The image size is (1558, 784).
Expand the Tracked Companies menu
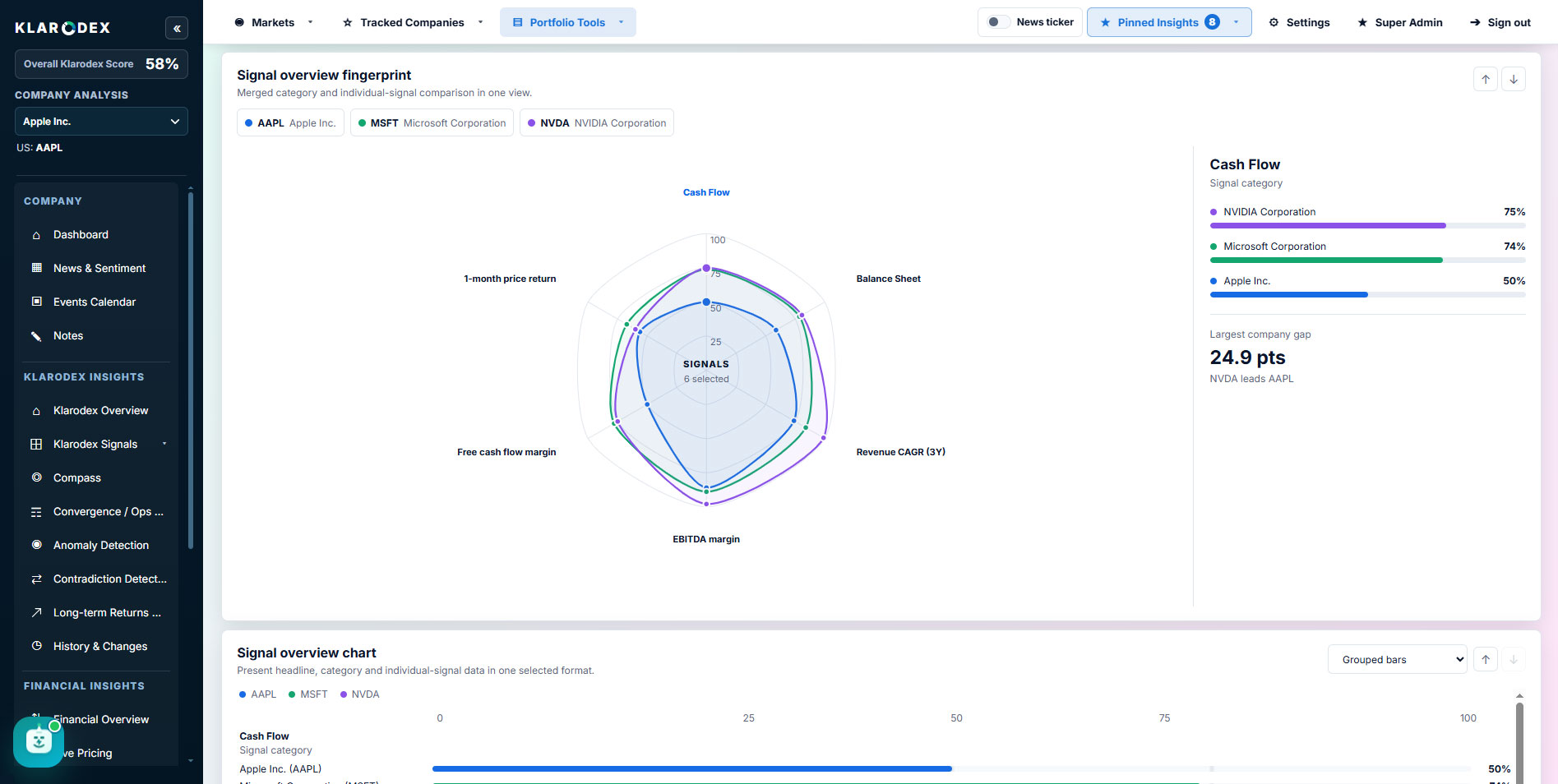(413, 22)
